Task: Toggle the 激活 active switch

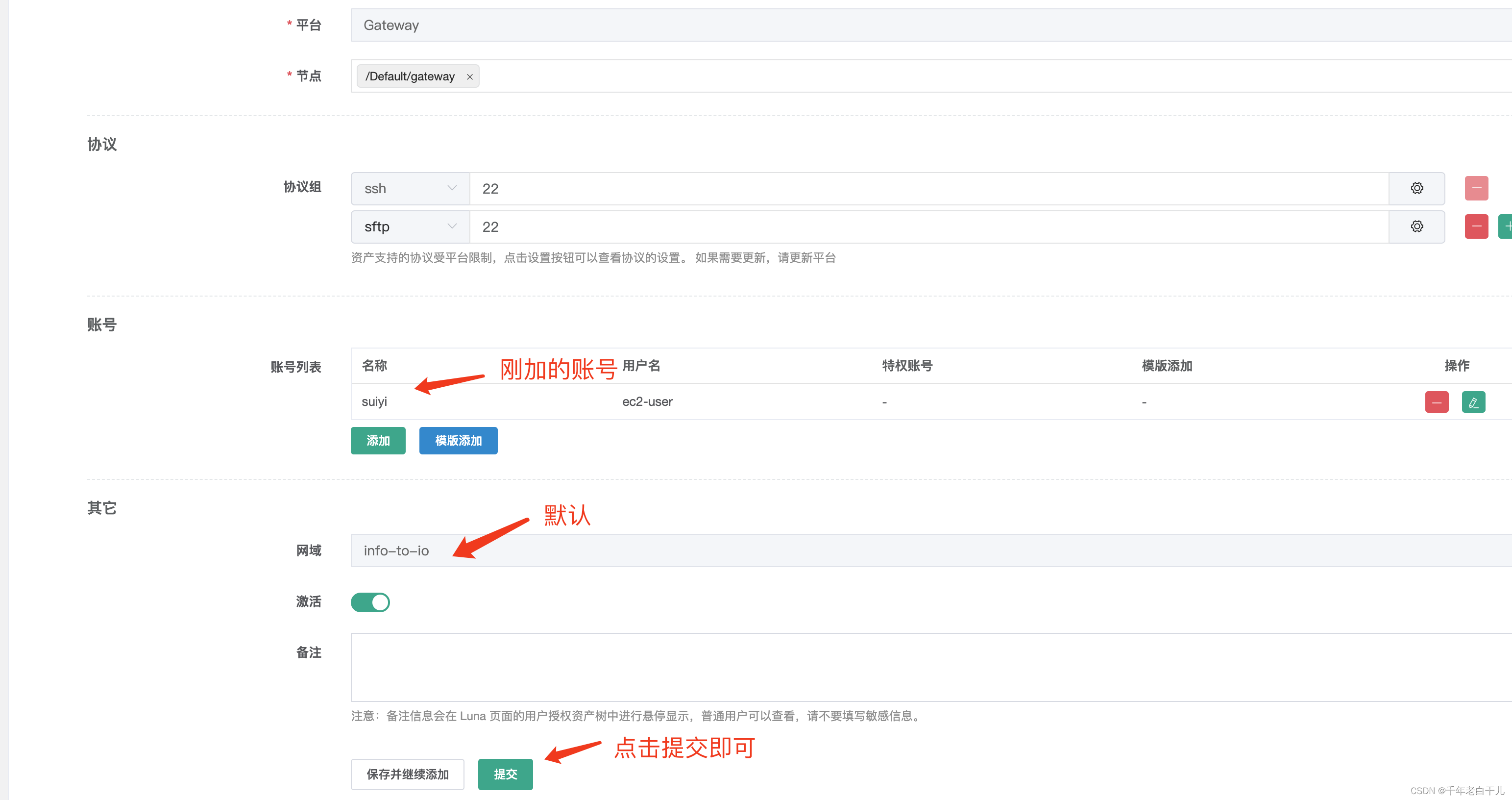Action: pyautogui.click(x=370, y=602)
